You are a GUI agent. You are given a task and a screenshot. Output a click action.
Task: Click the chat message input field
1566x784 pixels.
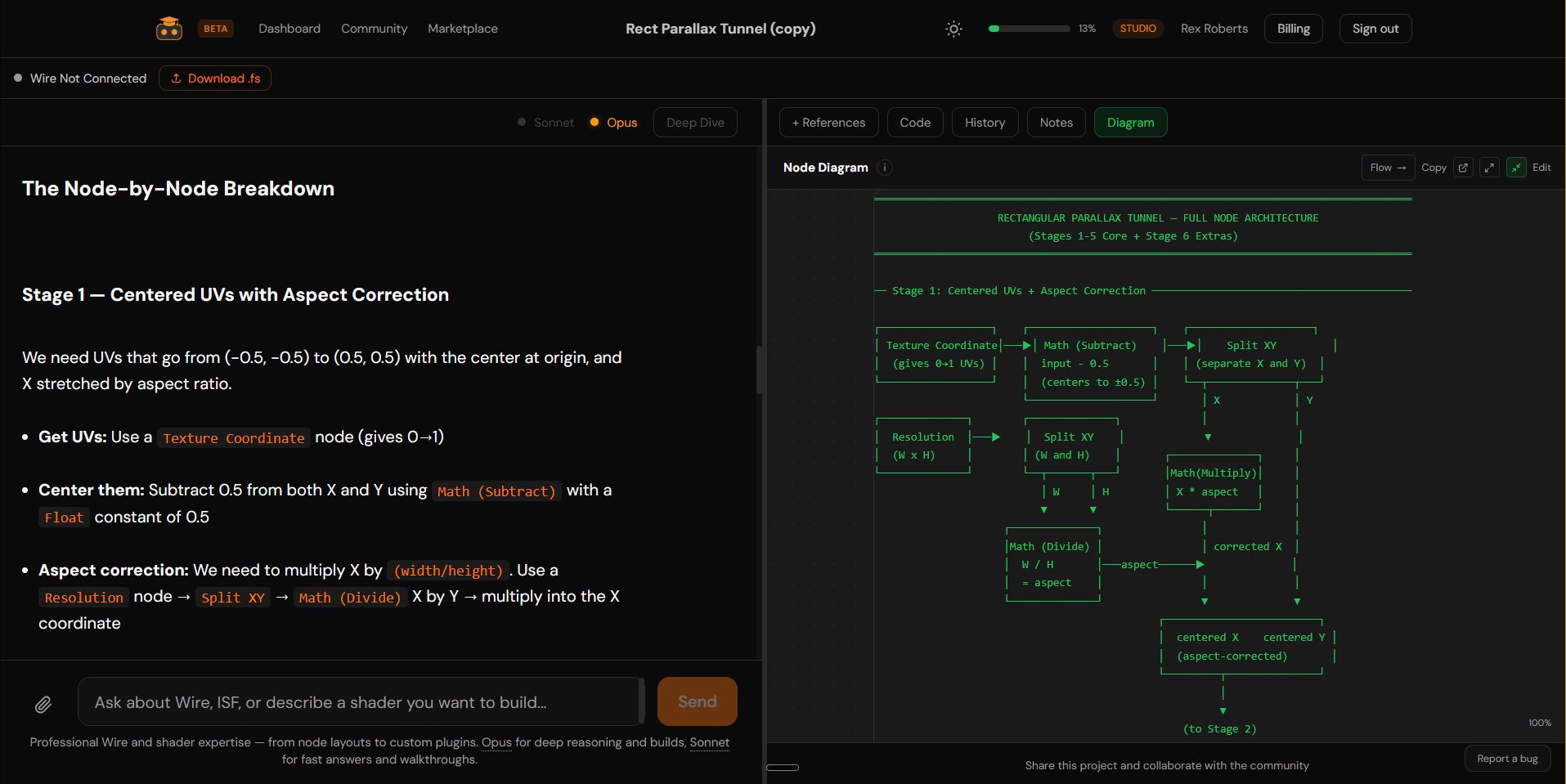tap(361, 701)
